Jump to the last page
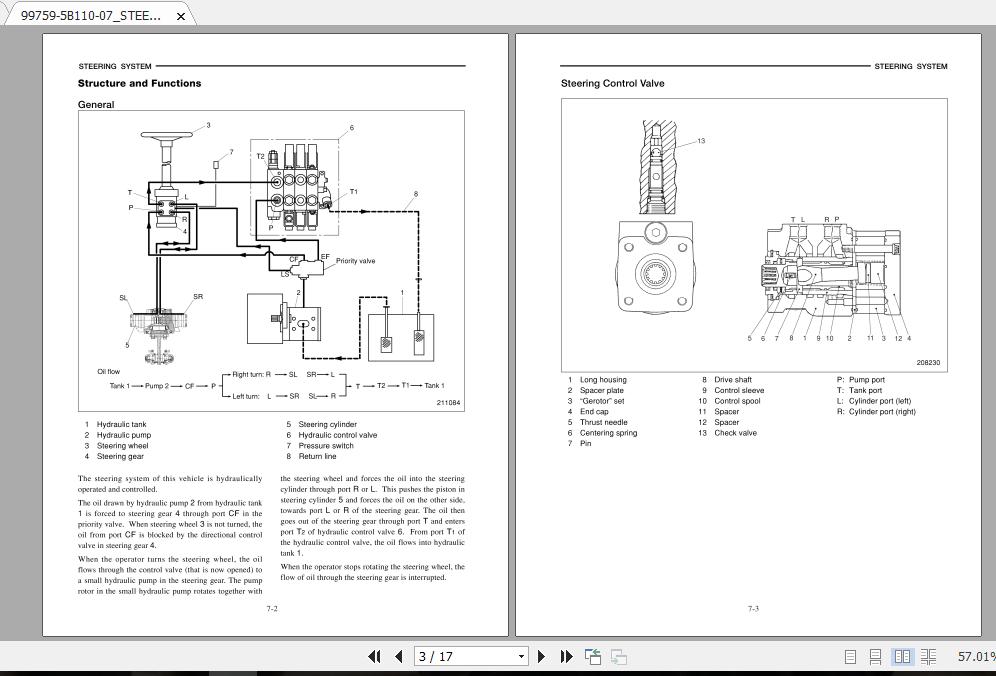996x676 pixels. tap(566, 656)
